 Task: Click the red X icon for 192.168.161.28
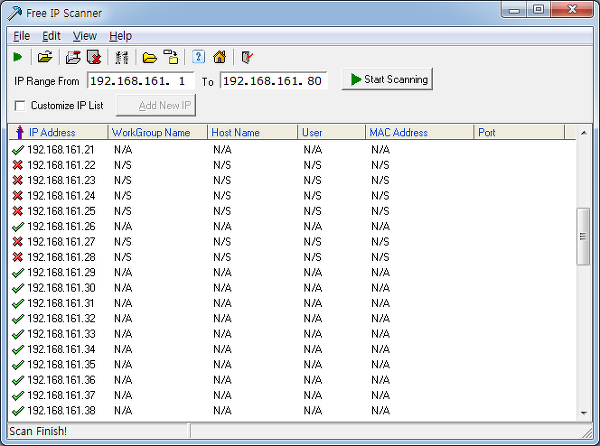(x=18, y=257)
